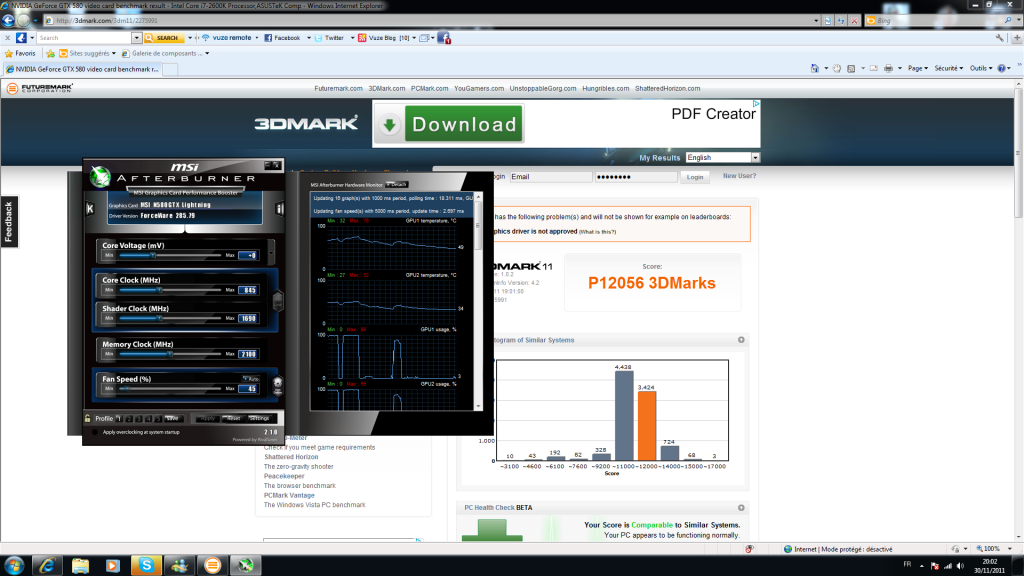Click the Afterburner Reset button
Image resolution: width=1024 pixels, height=576 pixels.
234,418
